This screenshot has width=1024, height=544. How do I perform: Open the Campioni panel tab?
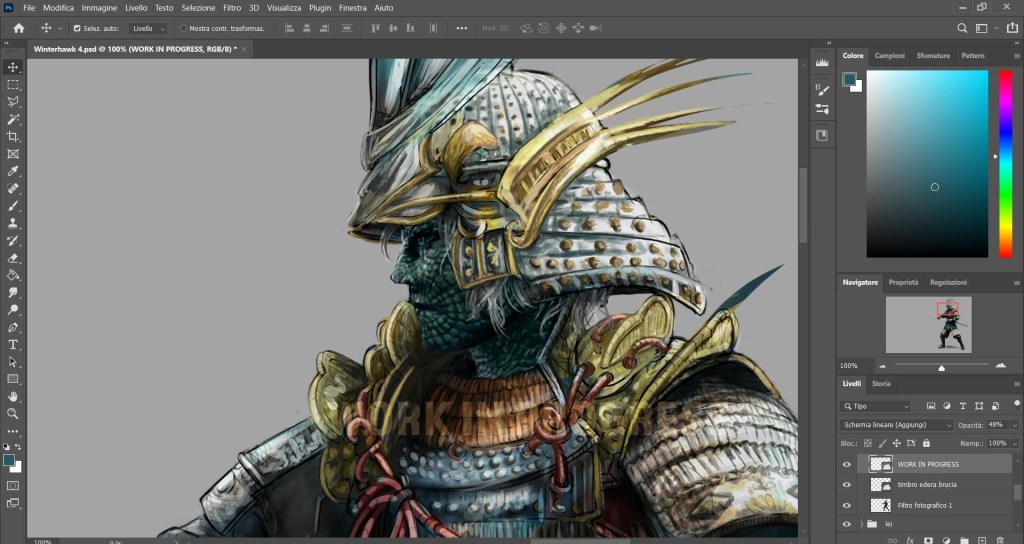point(889,56)
